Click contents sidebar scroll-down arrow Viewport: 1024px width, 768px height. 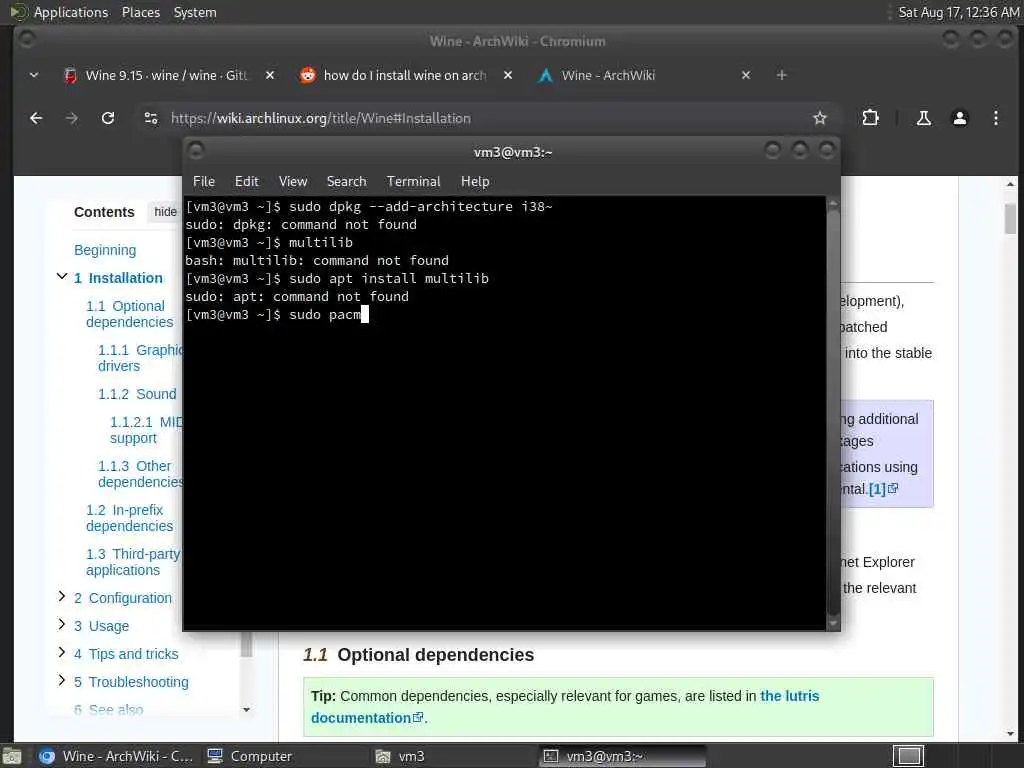pos(246,709)
